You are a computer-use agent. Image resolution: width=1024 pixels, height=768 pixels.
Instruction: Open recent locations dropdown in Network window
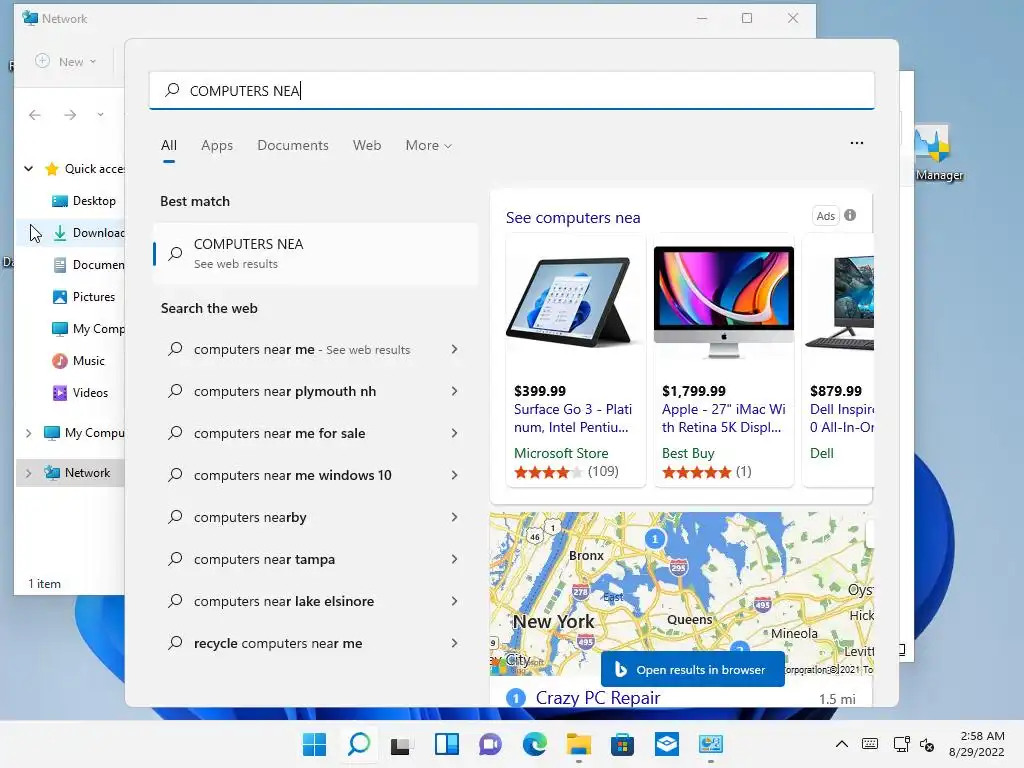pos(100,115)
